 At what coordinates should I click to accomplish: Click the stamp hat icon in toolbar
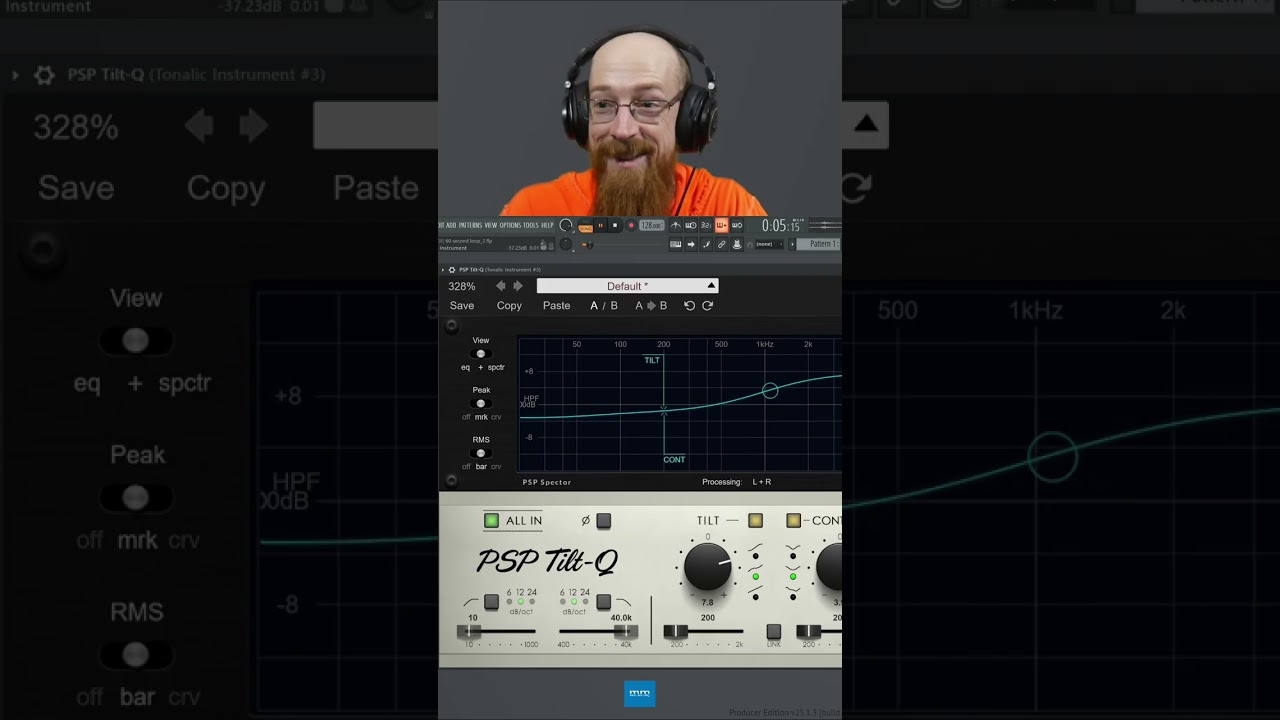[737, 244]
